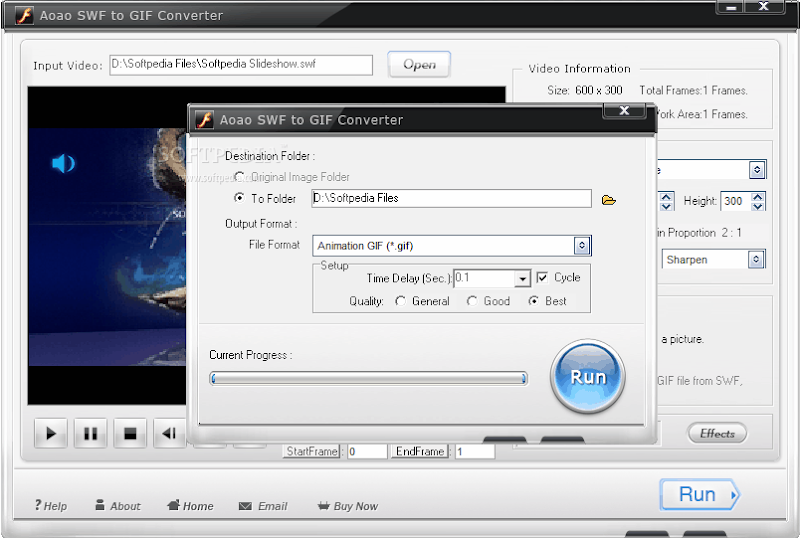Click the Open button for input video

[x=419, y=65]
